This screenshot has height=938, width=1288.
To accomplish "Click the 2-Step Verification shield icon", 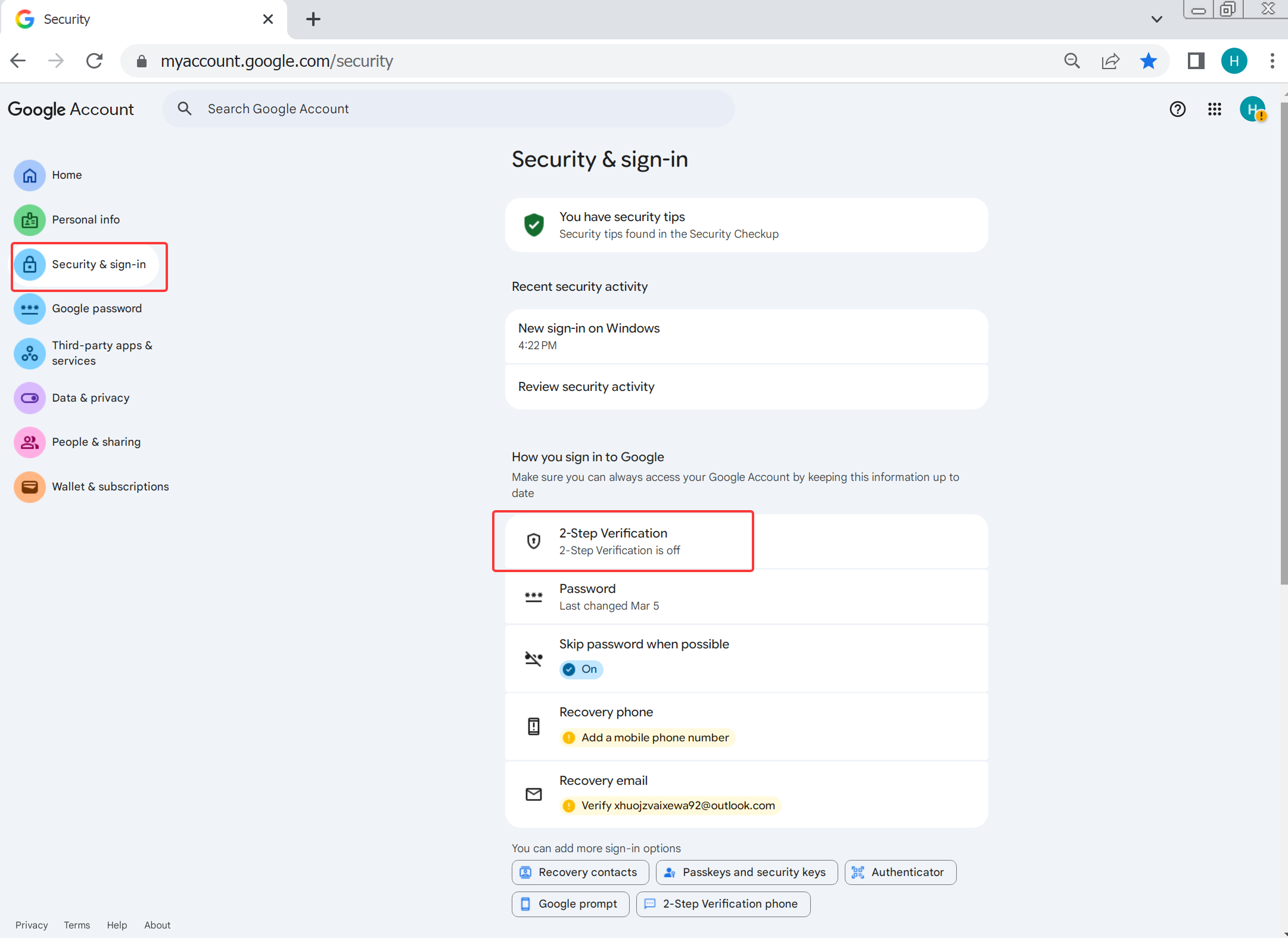I will click(x=534, y=541).
